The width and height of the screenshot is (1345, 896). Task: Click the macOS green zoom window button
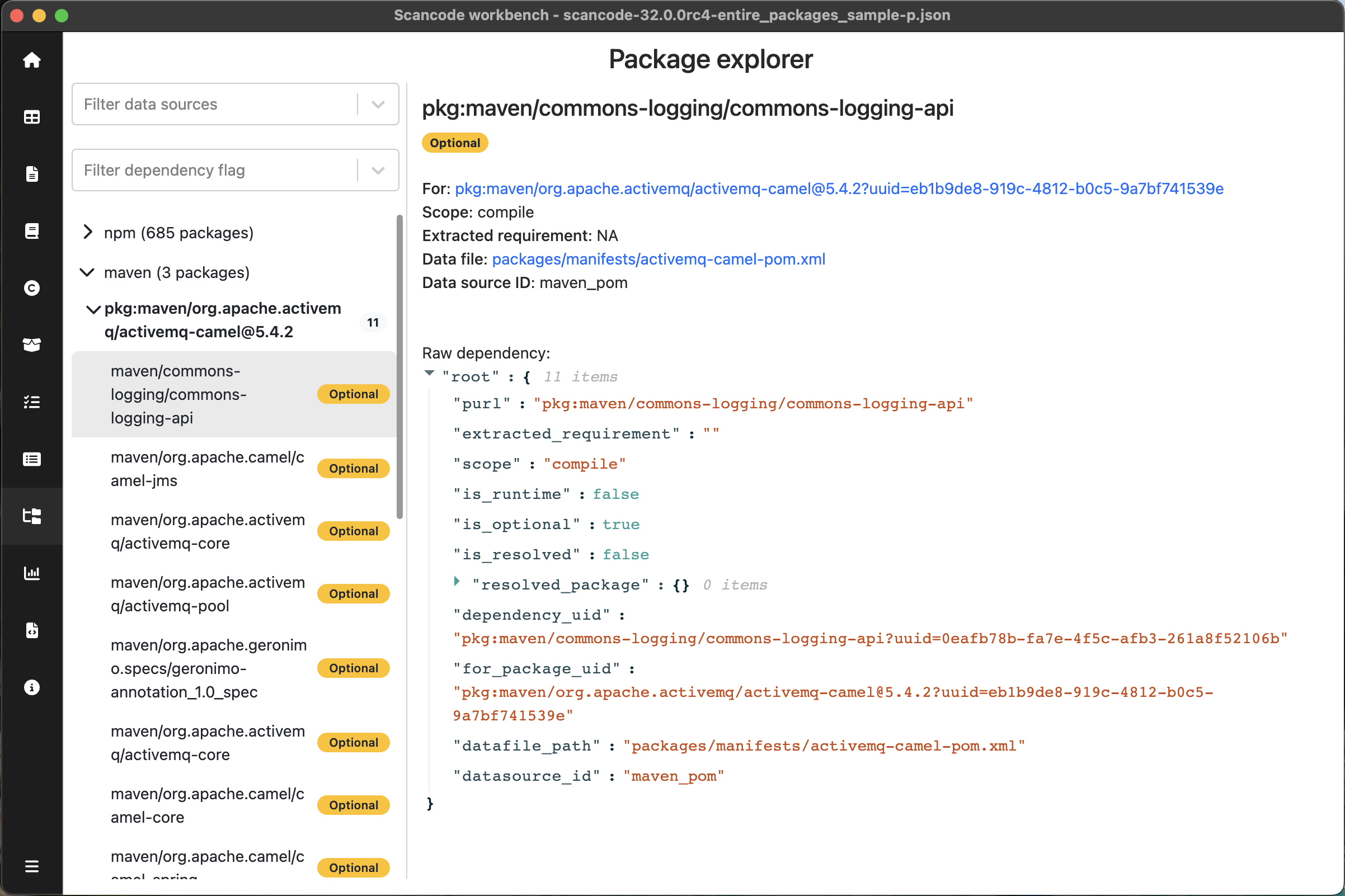(x=62, y=16)
